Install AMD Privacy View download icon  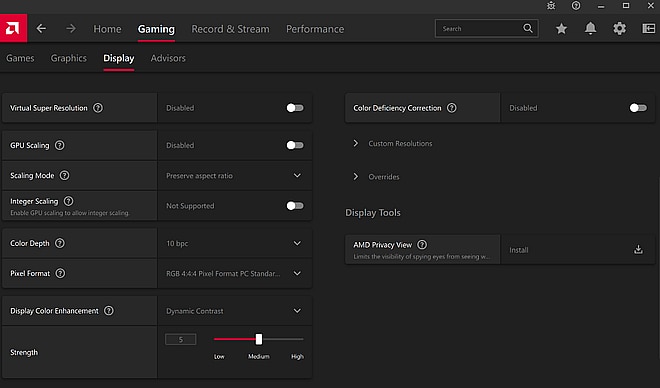coord(638,250)
